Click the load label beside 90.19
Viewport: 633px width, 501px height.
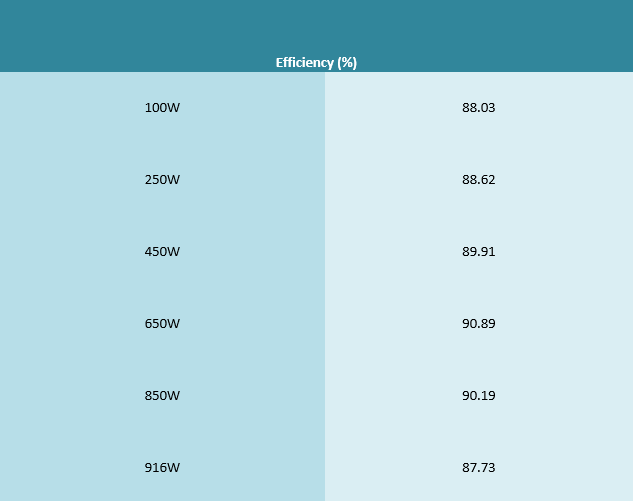click(x=162, y=396)
